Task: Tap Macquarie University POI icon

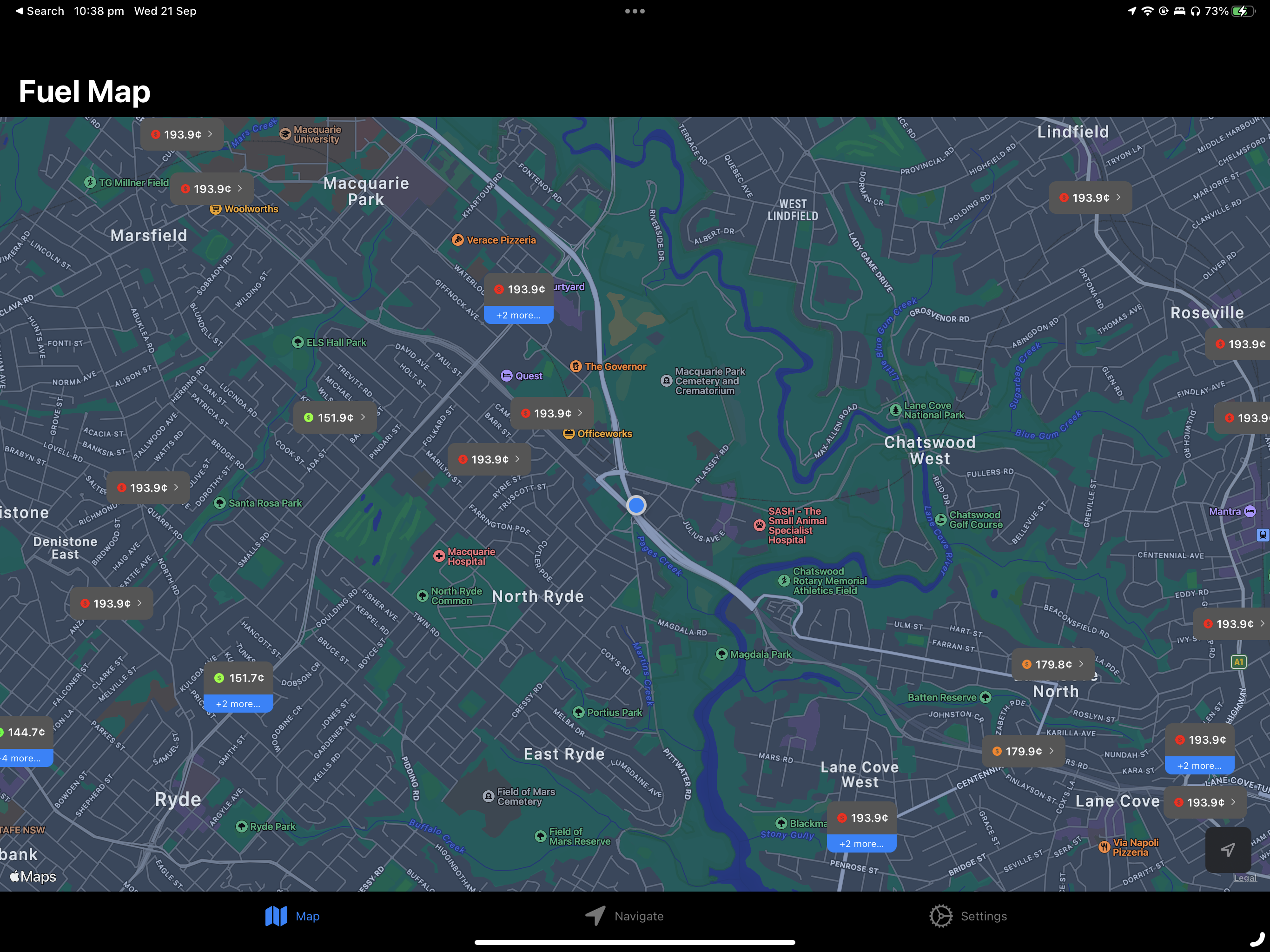Action: [x=285, y=134]
